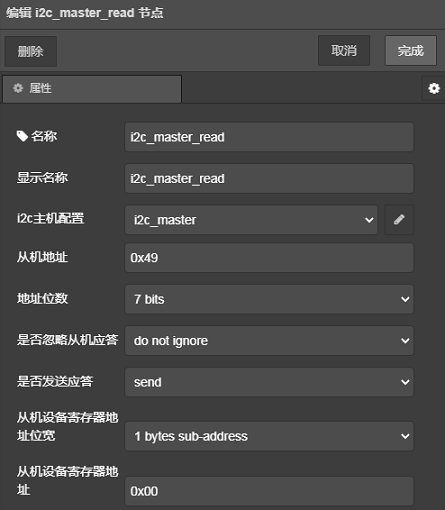Cancel editing with 取消 button
The width and height of the screenshot is (445, 510).
(x=344, y=51)
